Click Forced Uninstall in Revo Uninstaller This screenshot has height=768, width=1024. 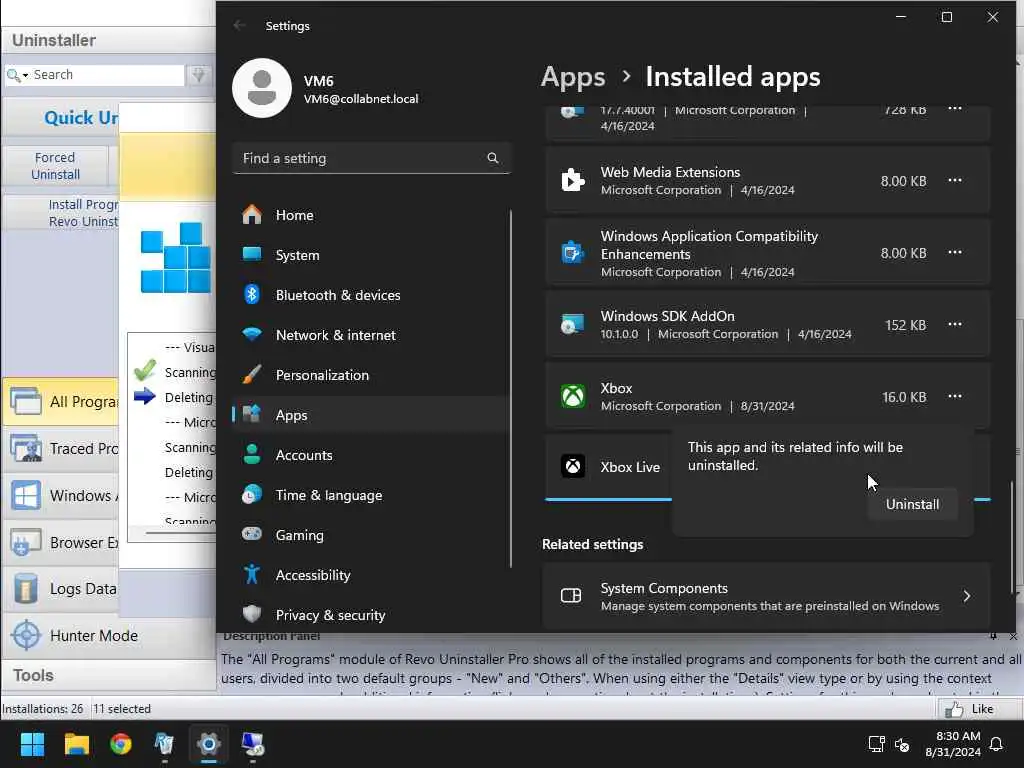click(56, 166)
